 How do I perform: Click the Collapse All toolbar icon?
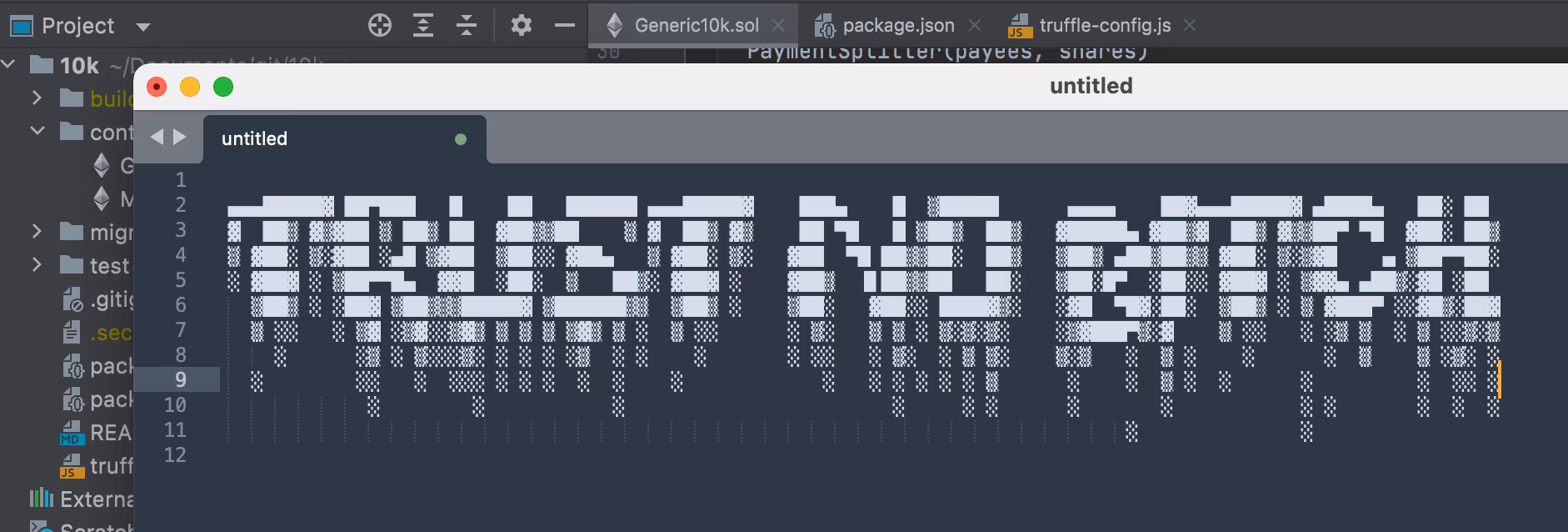[467, 26]
